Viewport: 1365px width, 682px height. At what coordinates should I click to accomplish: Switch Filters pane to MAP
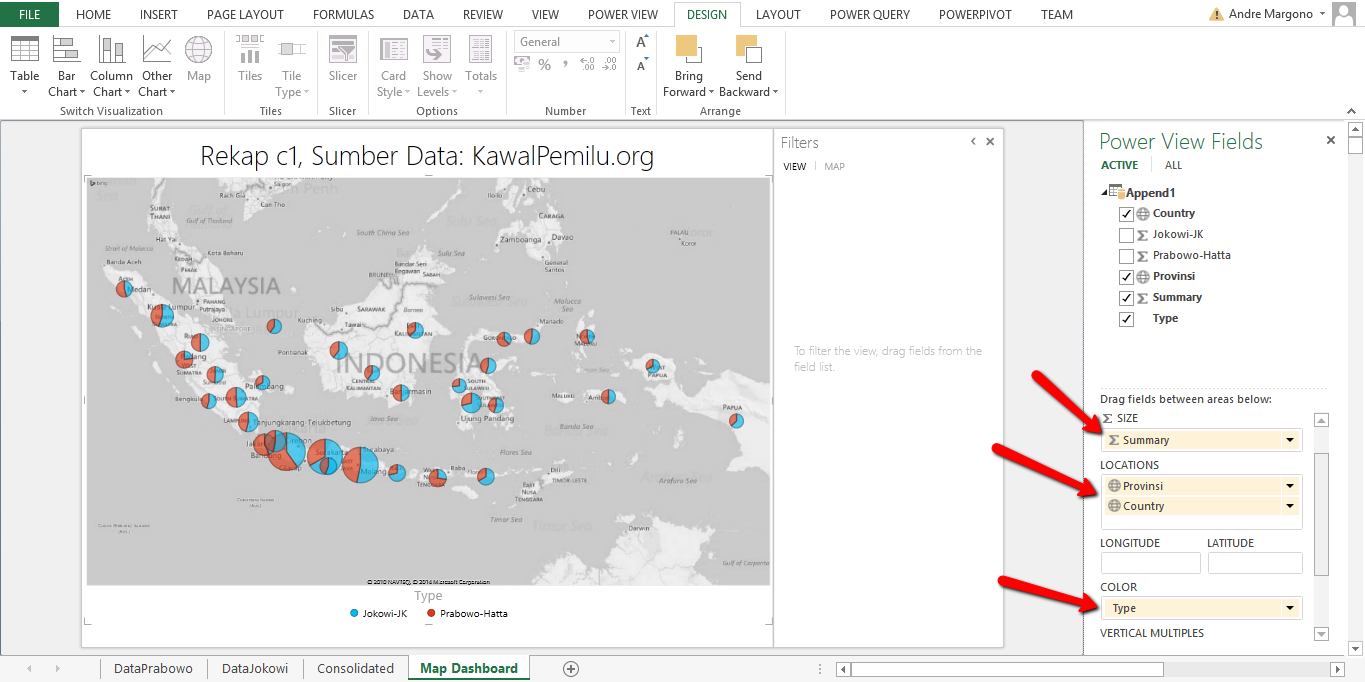(x=834, y=167)
